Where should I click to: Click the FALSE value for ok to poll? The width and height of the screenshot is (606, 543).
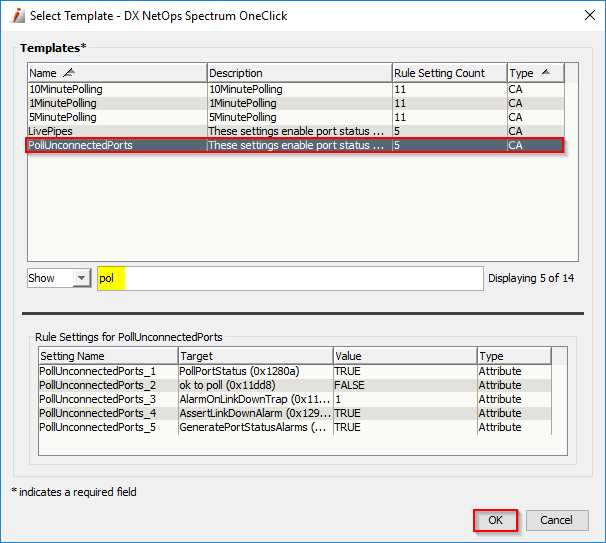(405, 385)
